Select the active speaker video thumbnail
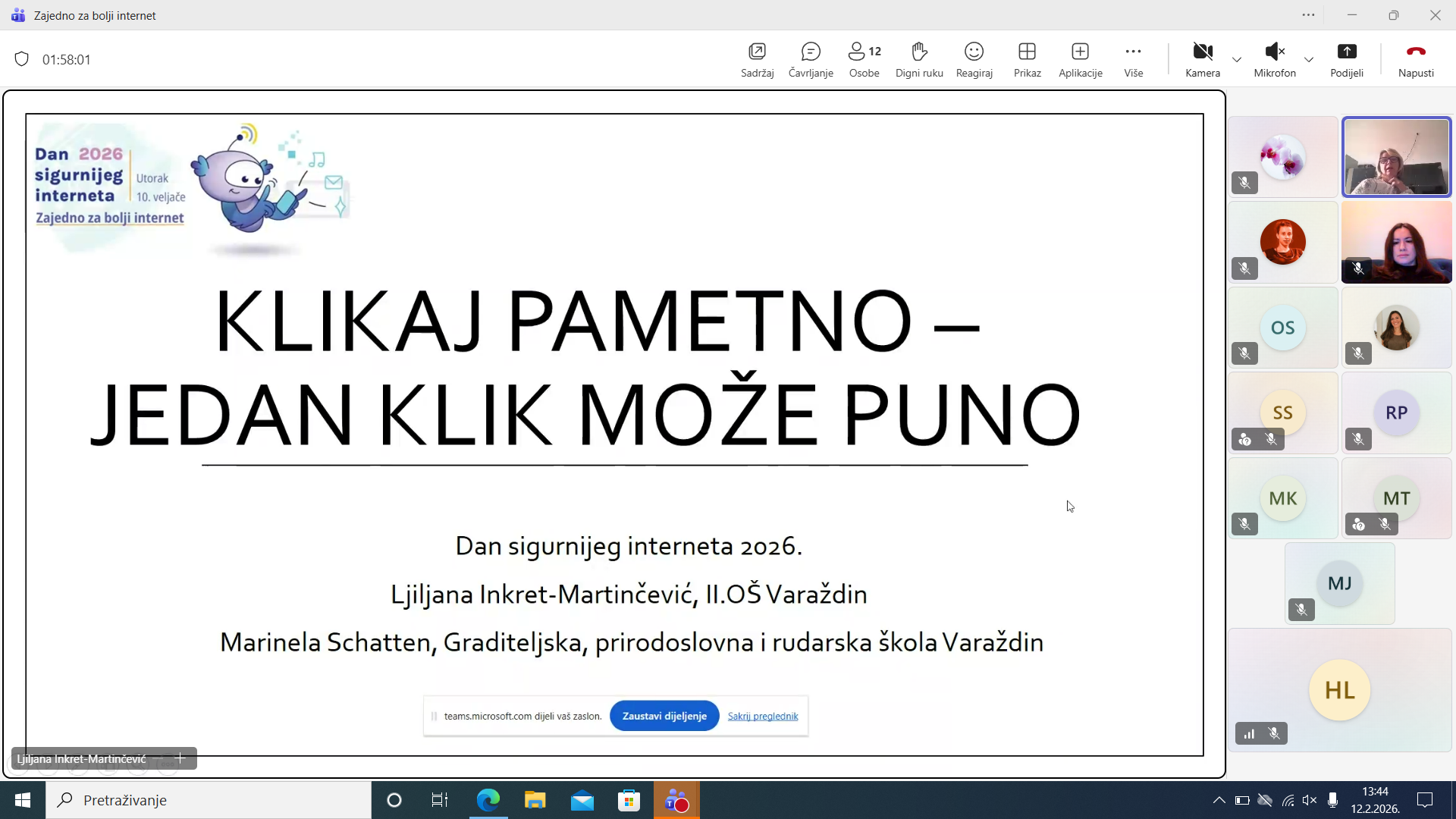1456x819 pixels. point(1396,157)
